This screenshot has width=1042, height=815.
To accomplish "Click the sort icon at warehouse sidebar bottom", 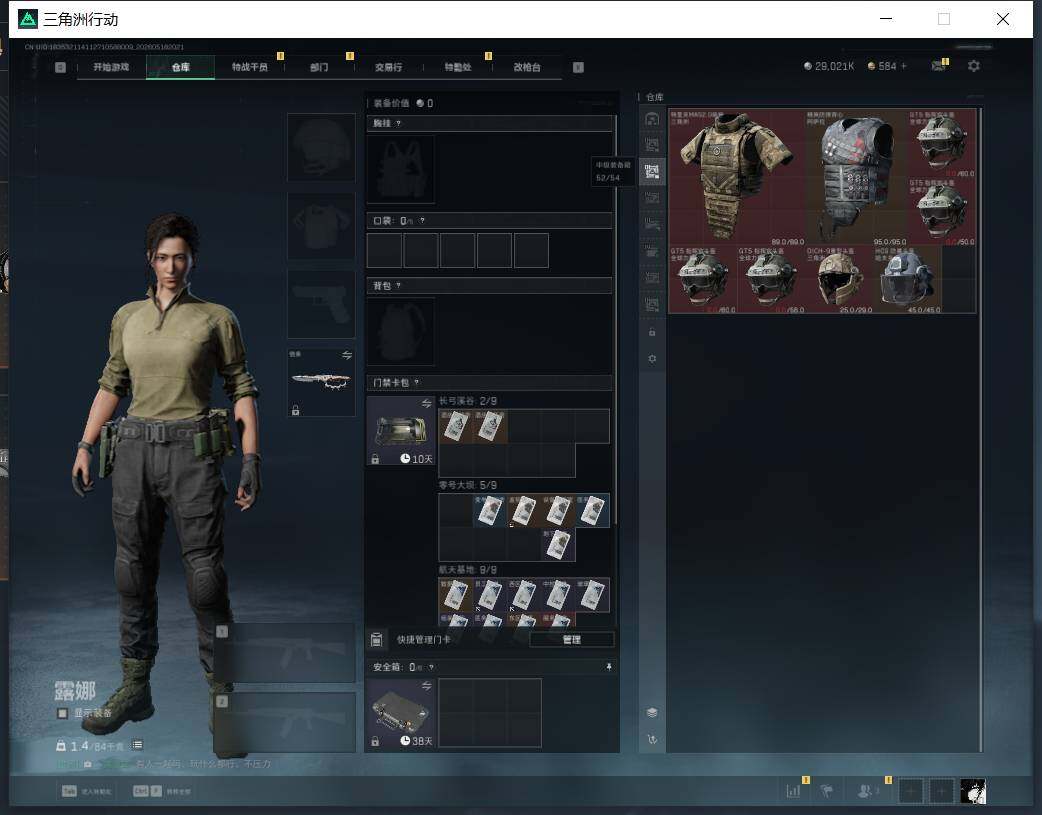I will [652, 739].
